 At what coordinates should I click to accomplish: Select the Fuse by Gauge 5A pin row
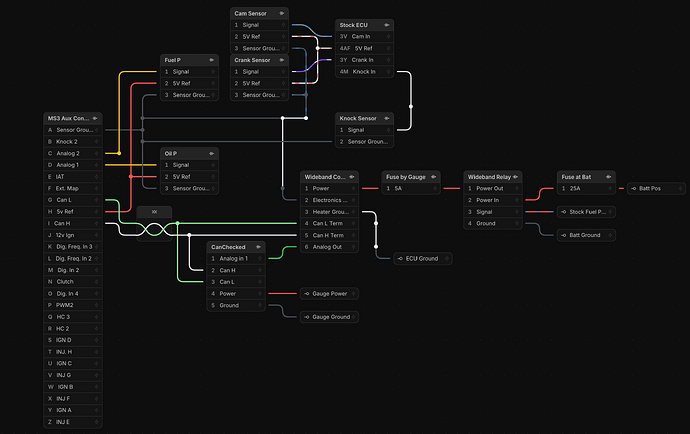(411, 188)
